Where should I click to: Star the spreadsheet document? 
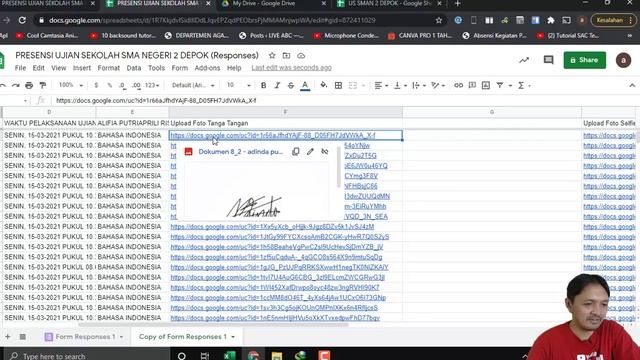click(x=272, y=56)
